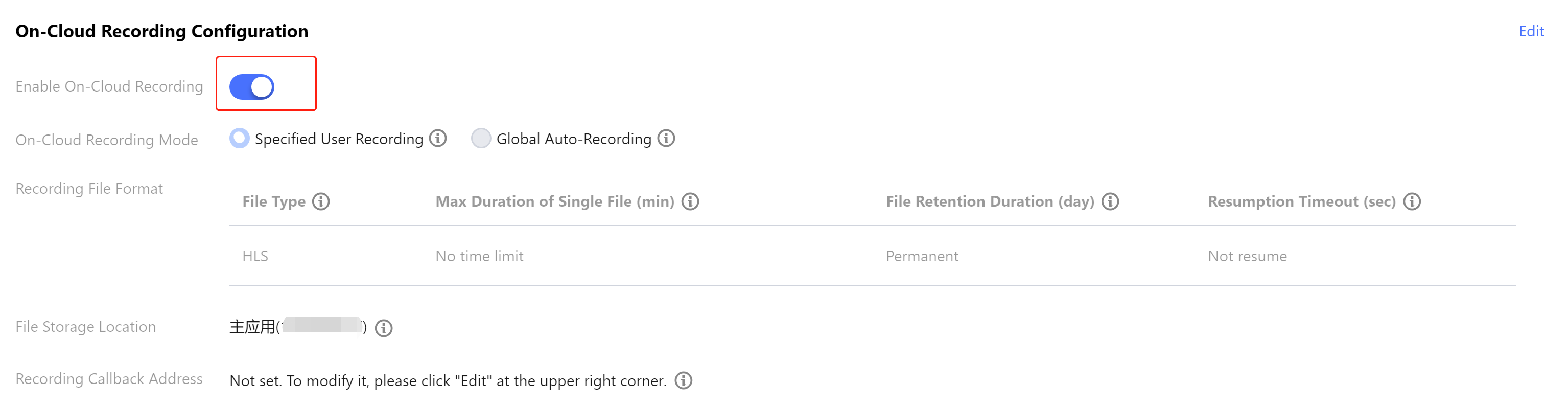Click the On-Cloud Recording Configuration heading
This screenshot has width=1568, height=406.
click(x=162, y=31)
